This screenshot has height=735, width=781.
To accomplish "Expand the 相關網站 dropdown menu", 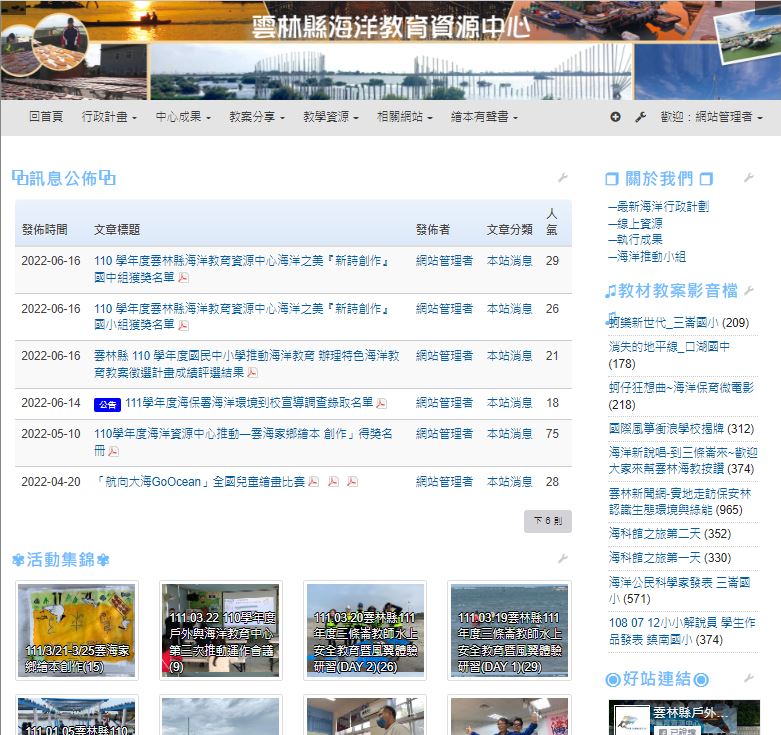I will pos(404,117).
